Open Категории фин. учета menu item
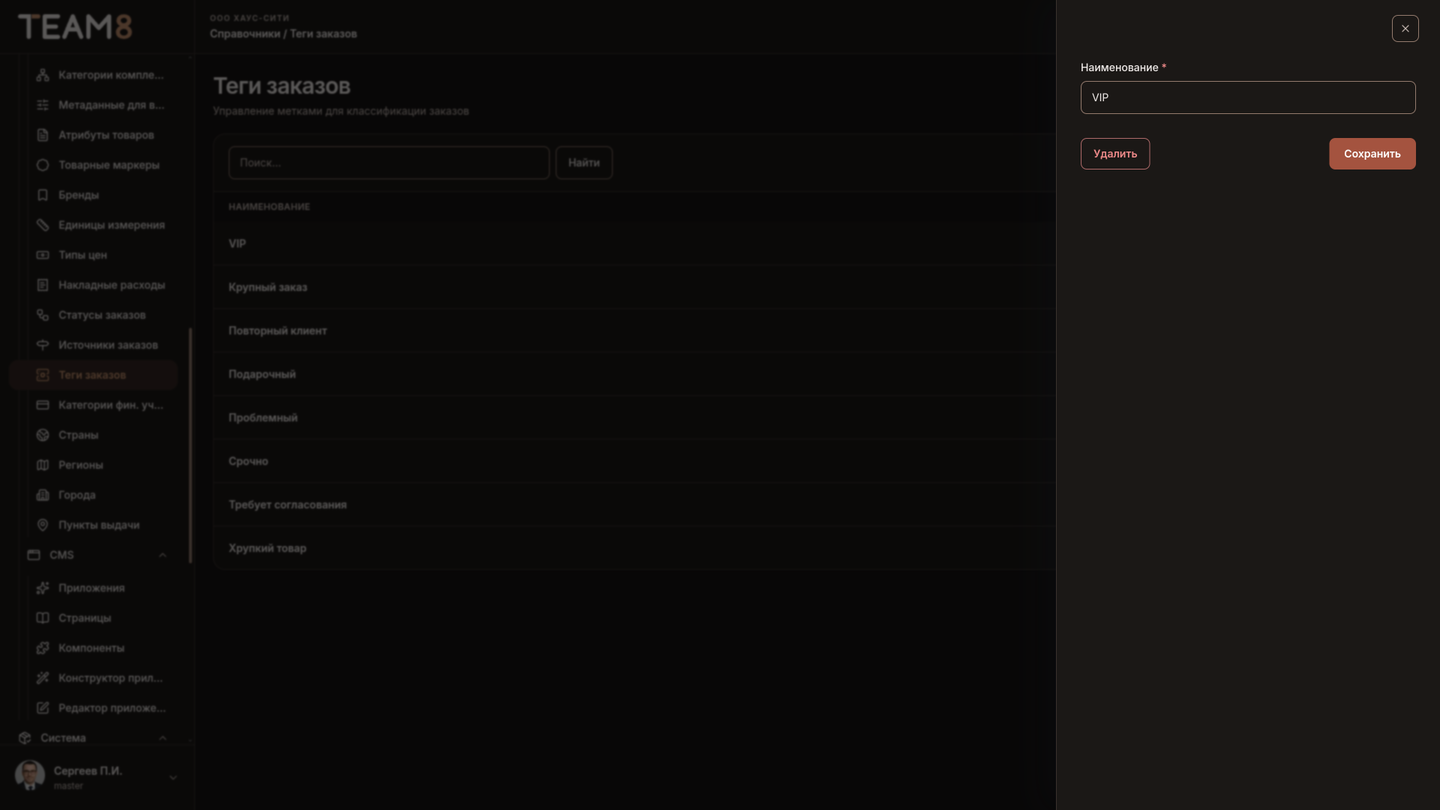This screenshot has height=810, width=1440. [x=94, y=405]
